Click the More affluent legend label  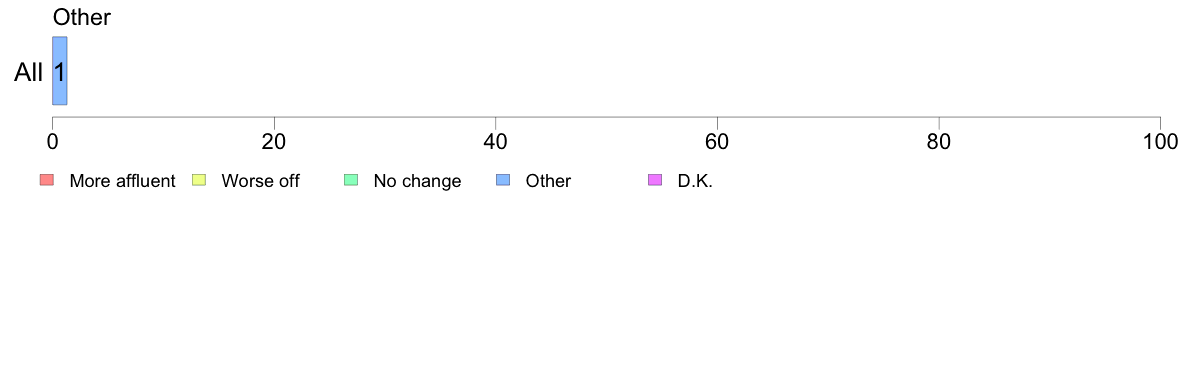tap(122, 181)
